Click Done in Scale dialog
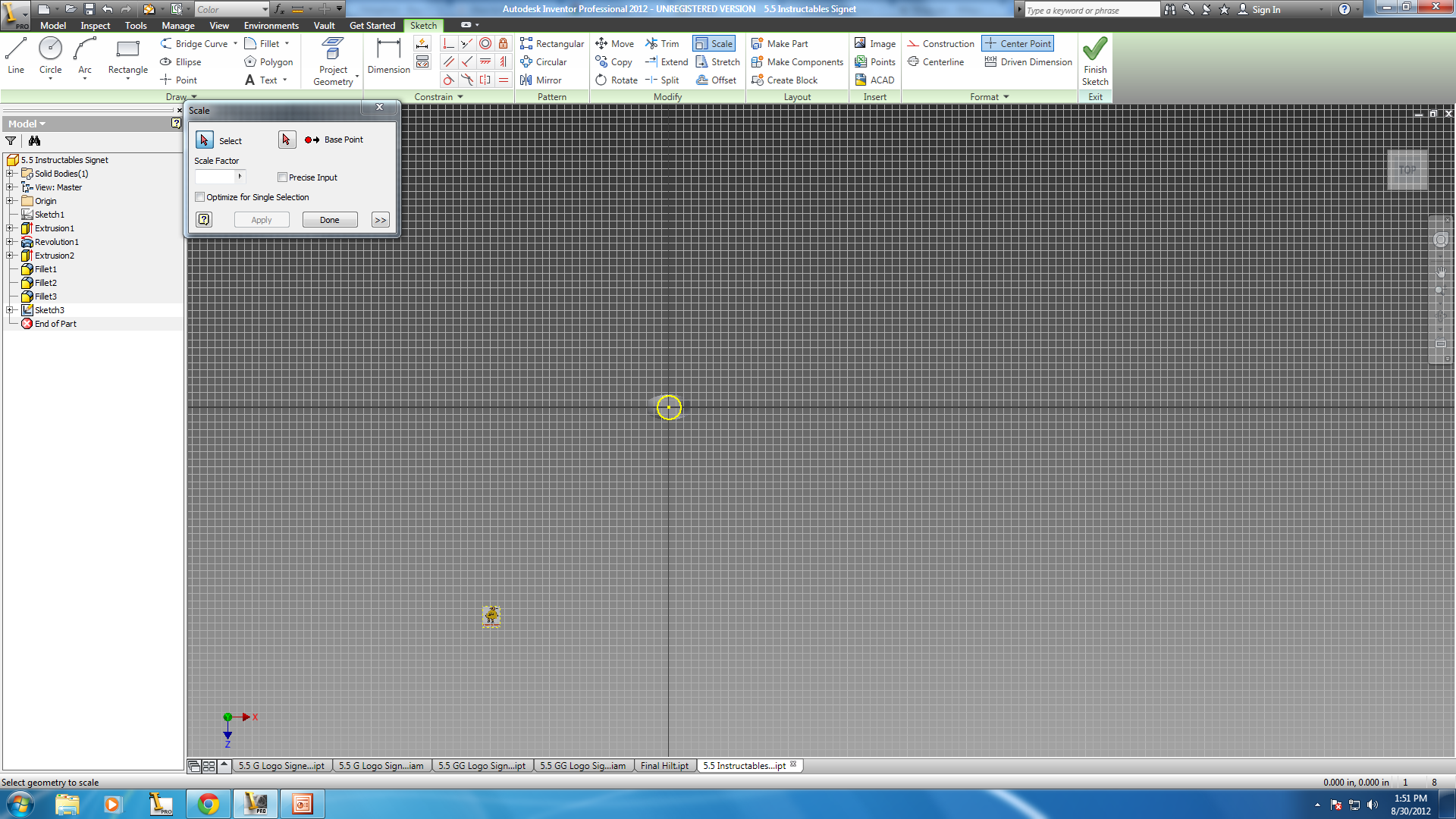1456x819 pixels. (x=330, y=220)
